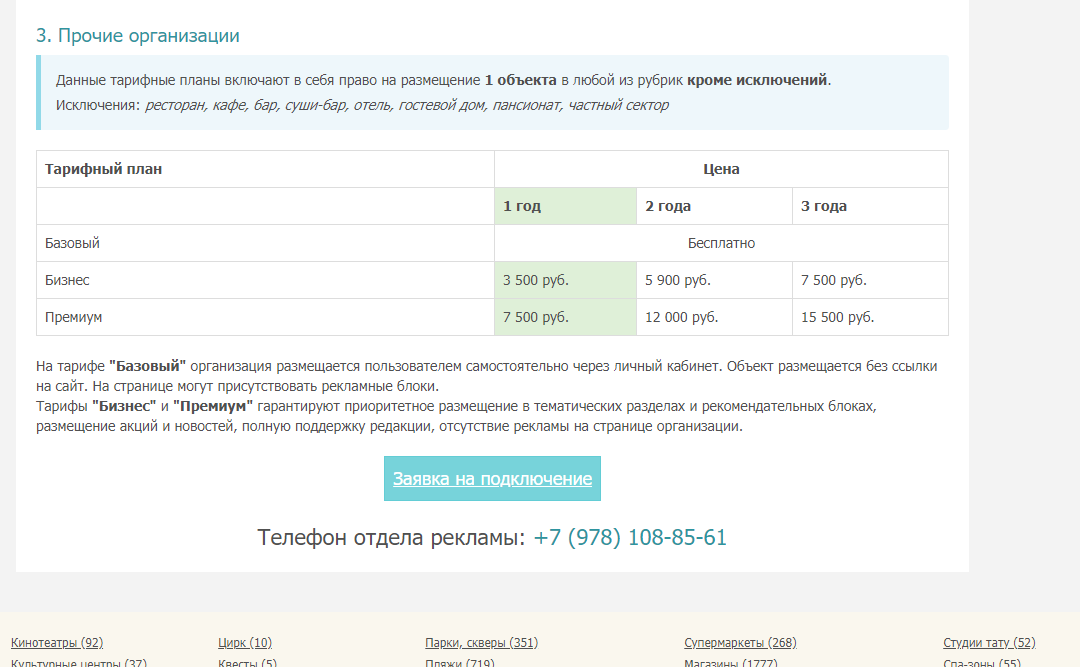
Task: Select the 3 года column header
Action: point(869,206)
